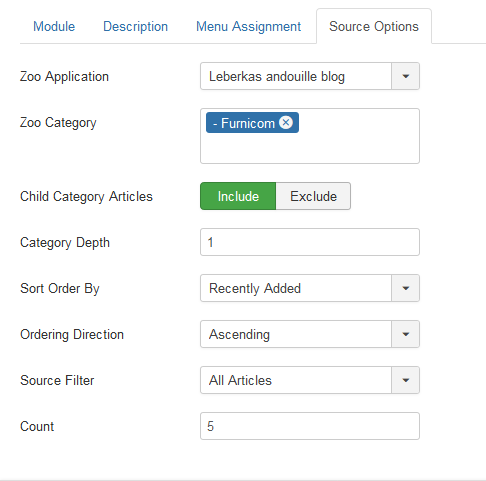Viewport: 486px width, 481px height.
Task: Remove the Furnicom category tag
Action: (x=286, y=123)
